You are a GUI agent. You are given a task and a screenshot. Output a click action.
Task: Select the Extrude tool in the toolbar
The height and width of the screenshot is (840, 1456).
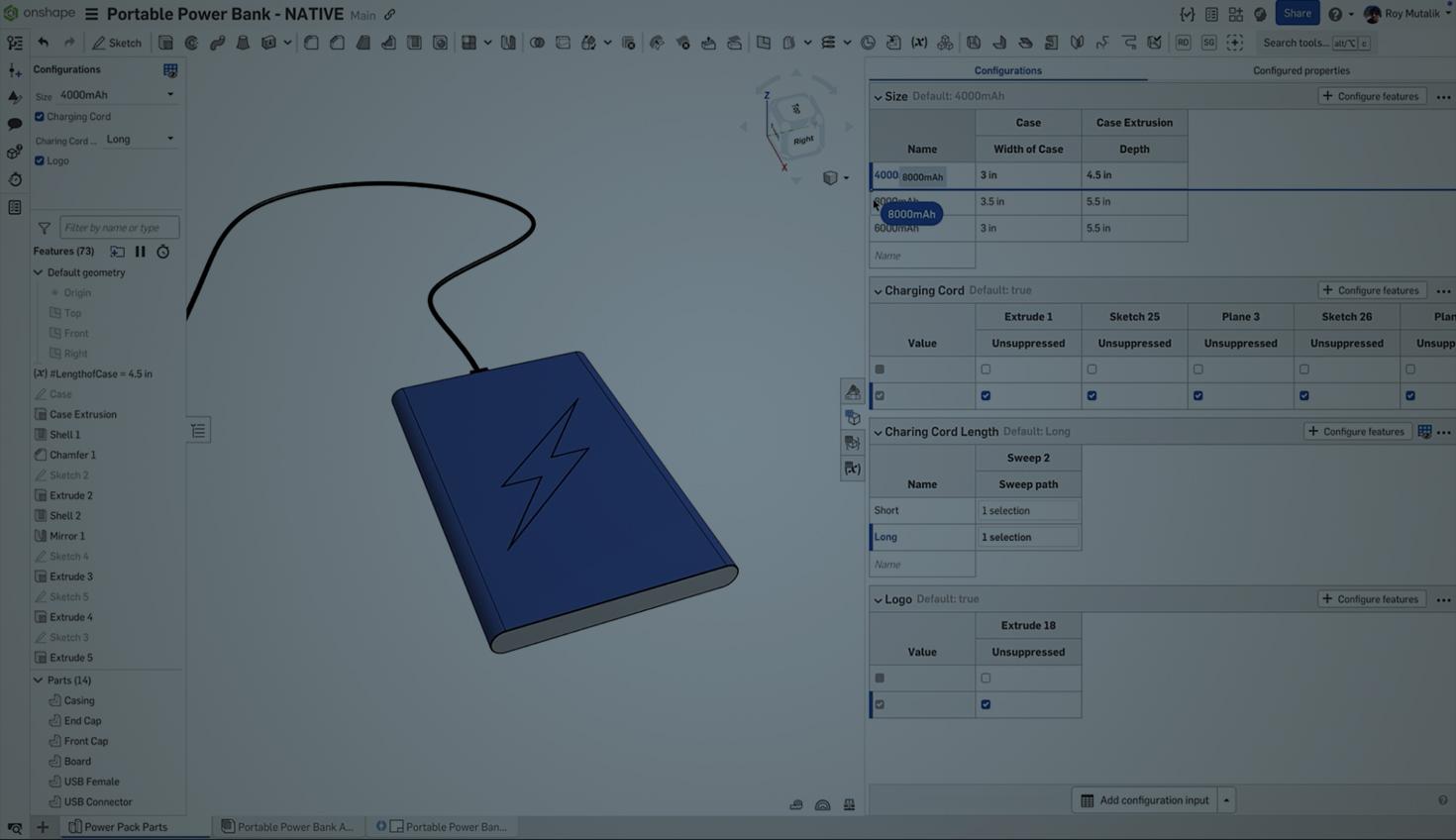click(x=165, y=43)
